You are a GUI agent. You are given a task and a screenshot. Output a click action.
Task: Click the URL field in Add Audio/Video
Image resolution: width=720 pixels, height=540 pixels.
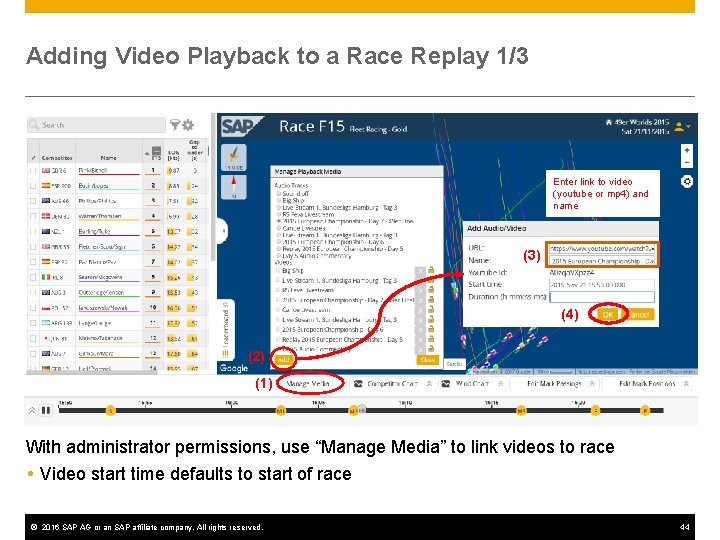coord(602,248)
